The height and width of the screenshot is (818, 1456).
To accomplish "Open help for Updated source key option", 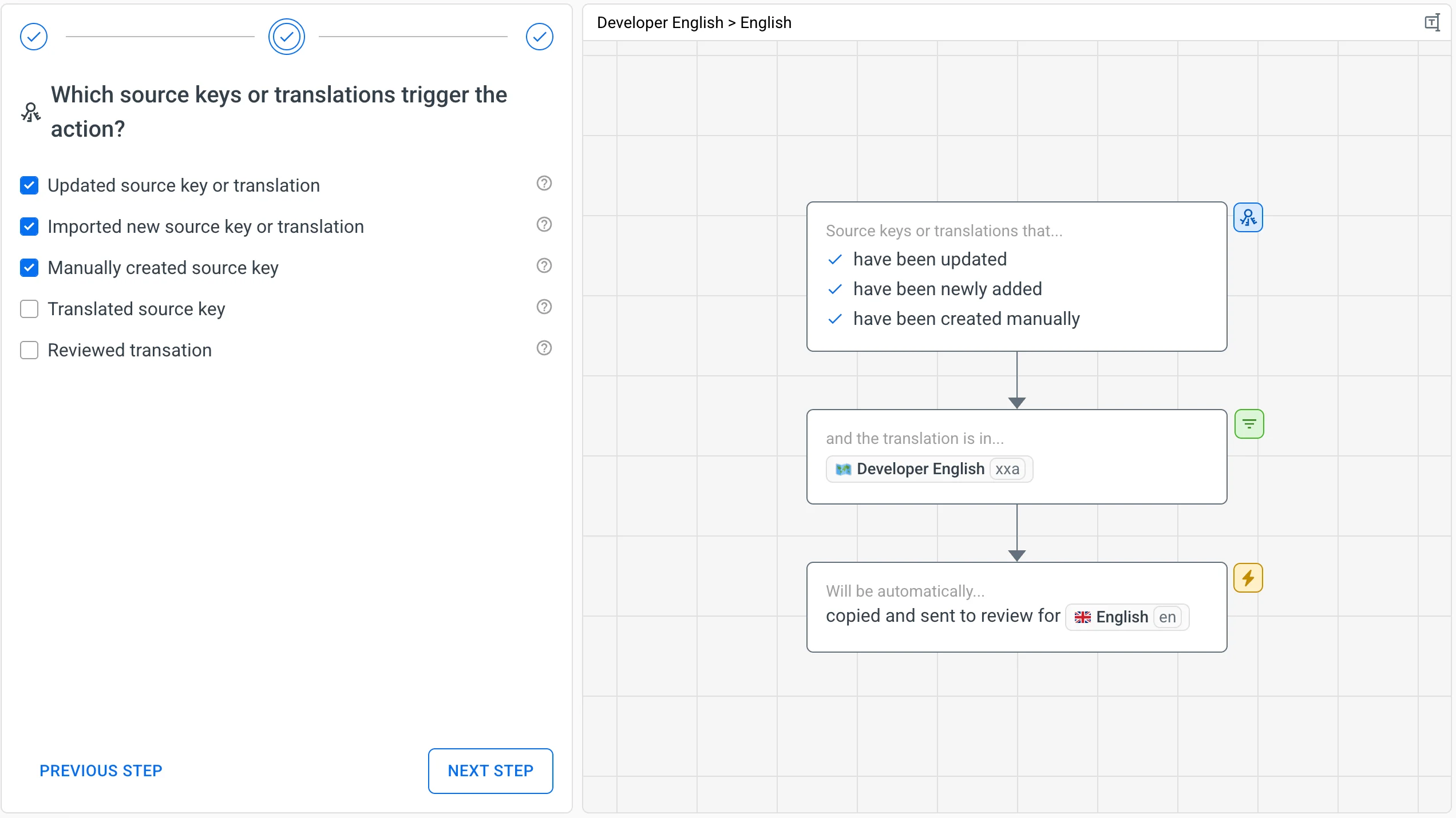I will [544, 184].
